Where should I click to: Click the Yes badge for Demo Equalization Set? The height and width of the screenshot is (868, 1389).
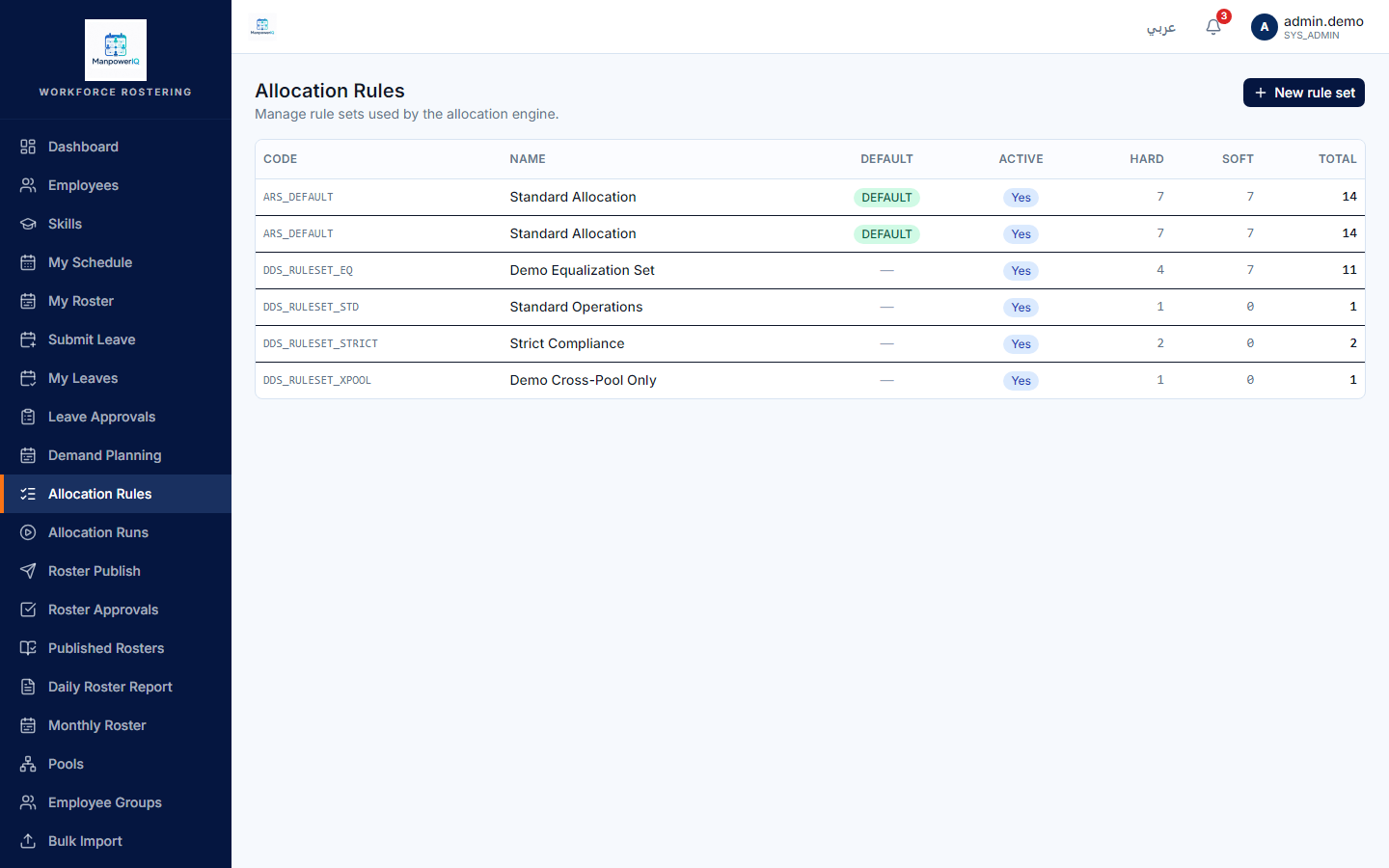[x=1021, y=271]
